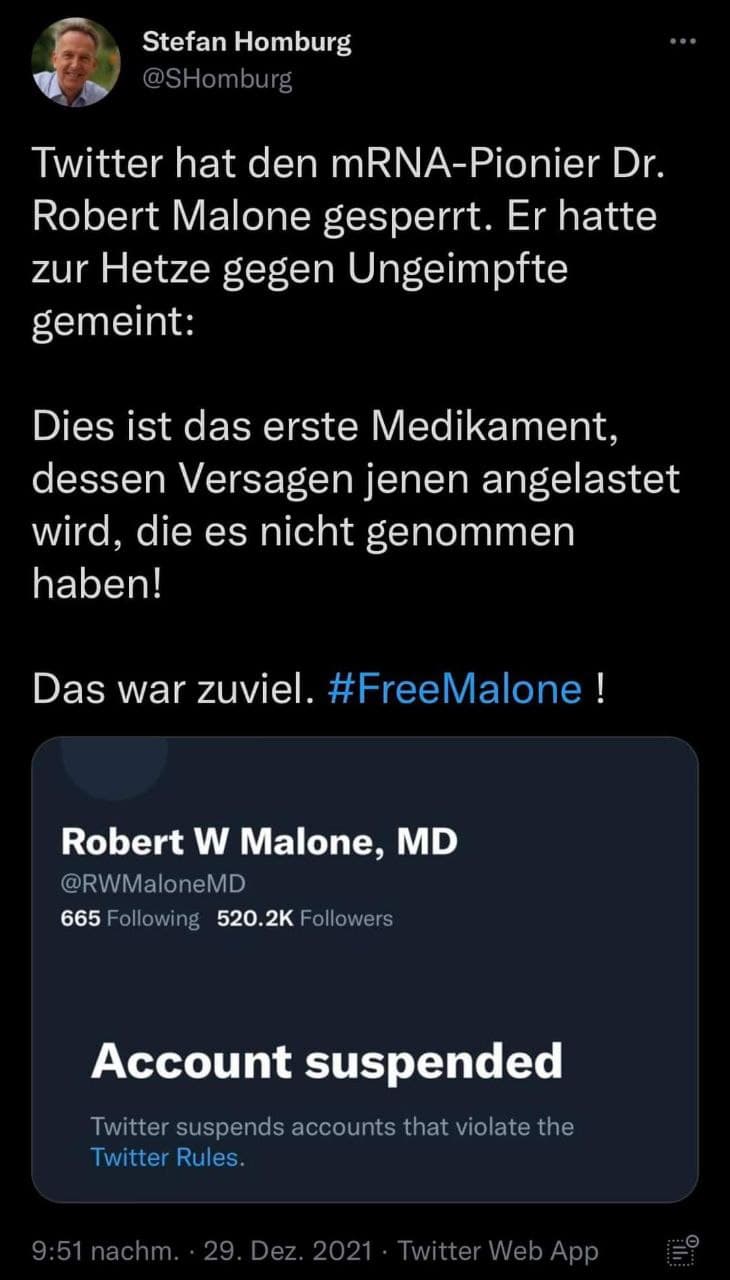
Task: Click the Stefan Homburg display name
Action: point(246,42)
